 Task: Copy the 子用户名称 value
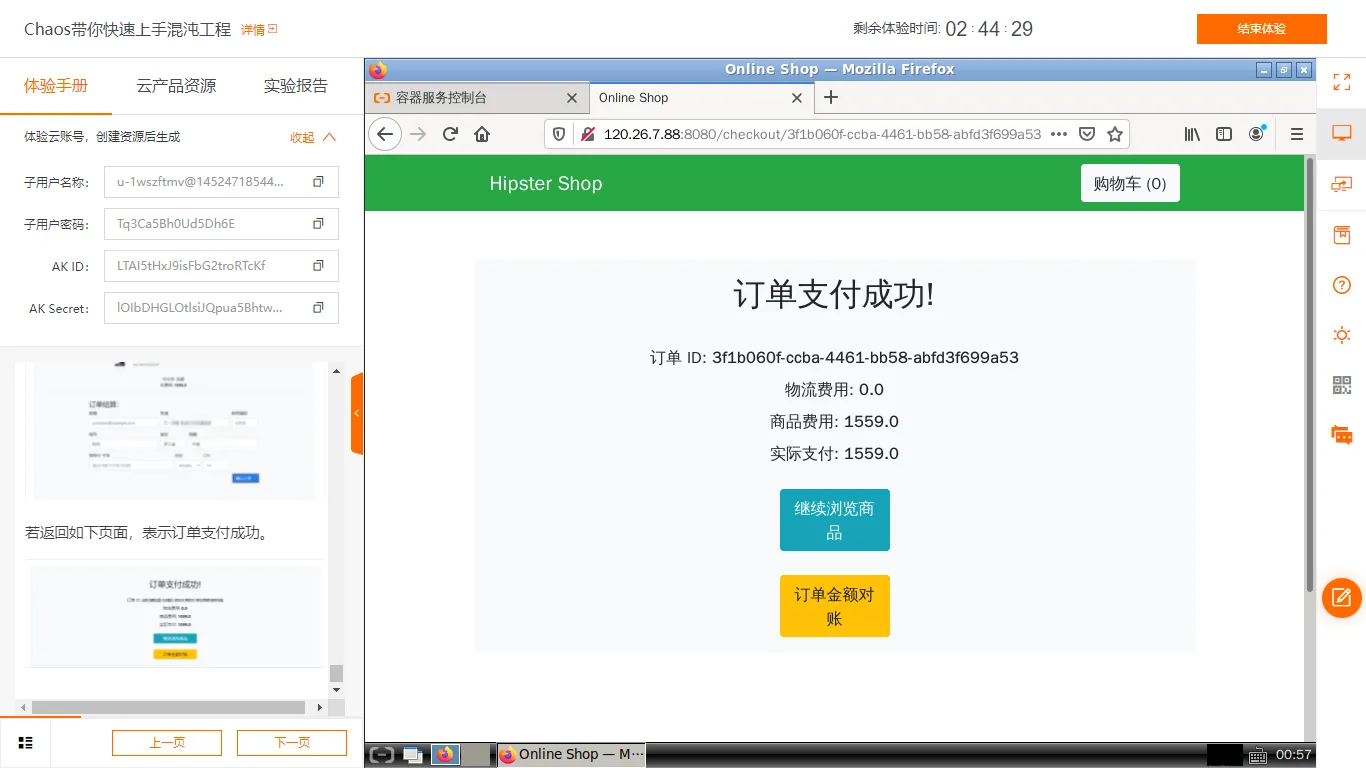tap(318, 182)
